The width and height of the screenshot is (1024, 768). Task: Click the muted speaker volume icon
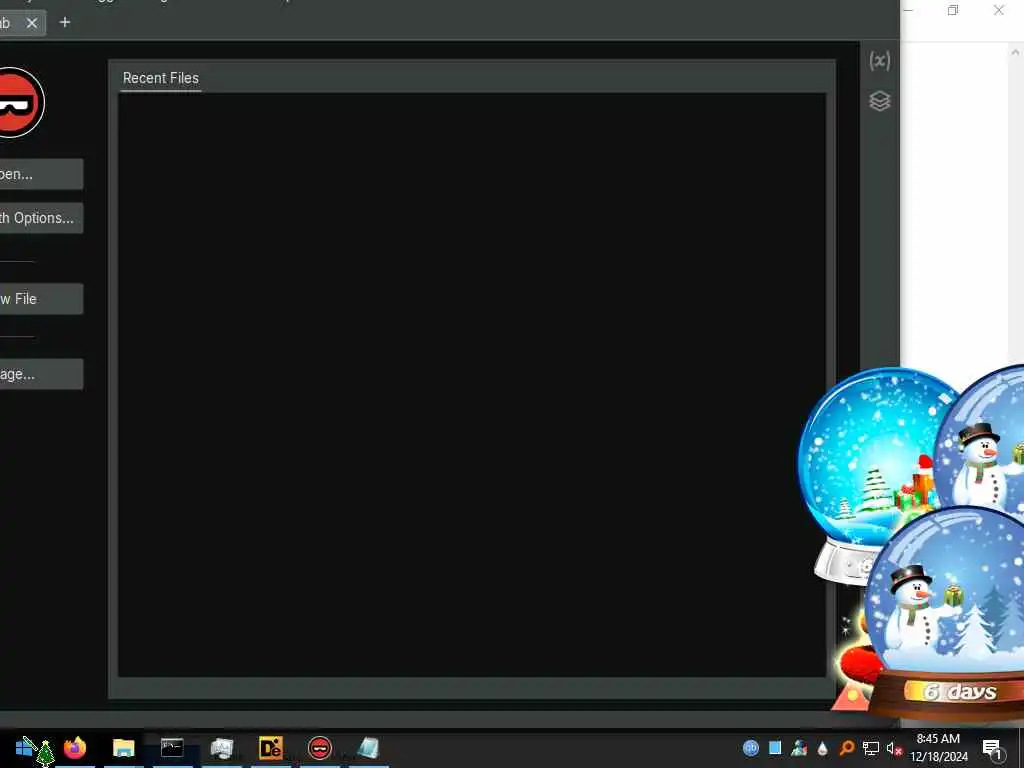pyautogui.click(x=894, y=748)
